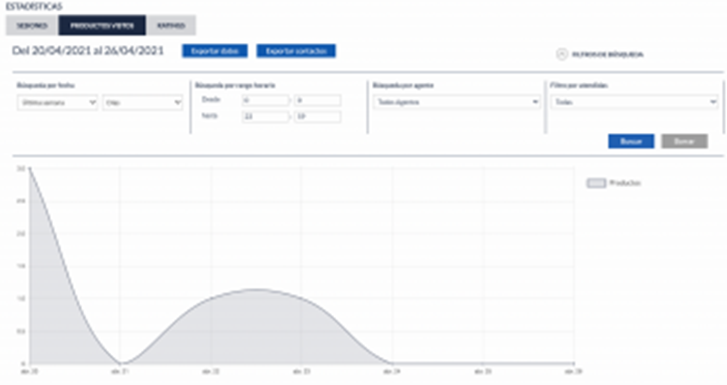727x385 pixels.
Task: Focus the Hasta hour input field
Action: 265,116
